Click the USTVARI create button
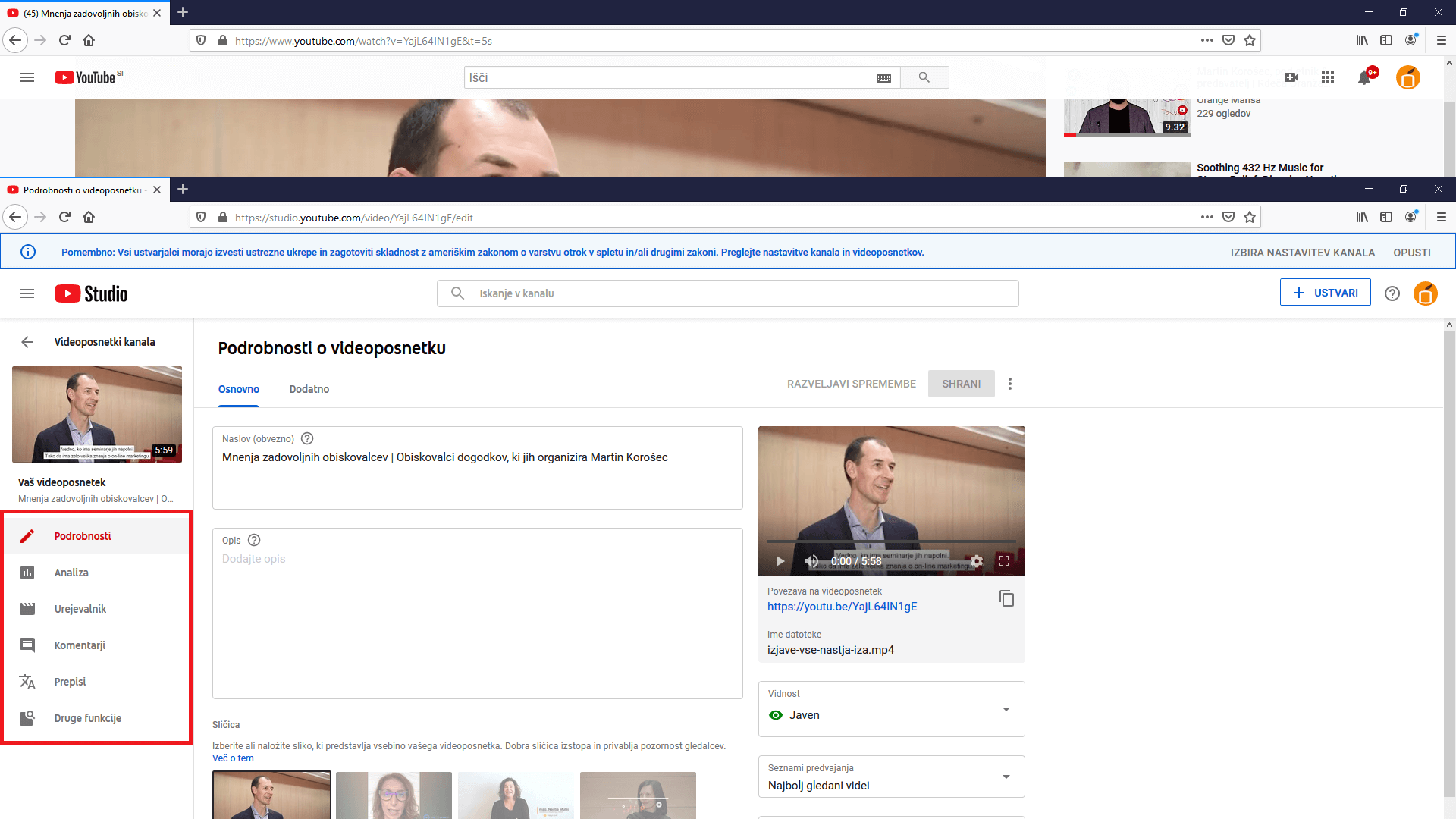Screen dimensions: 1456x819 point(1325,293)
